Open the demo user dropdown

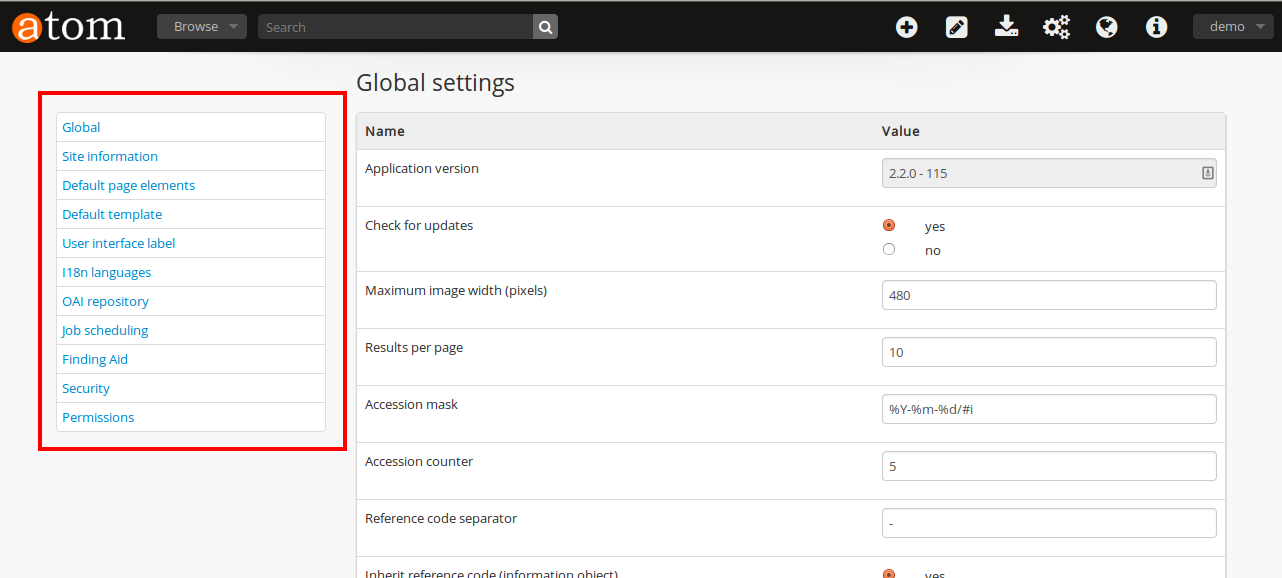coord(1232,27)
